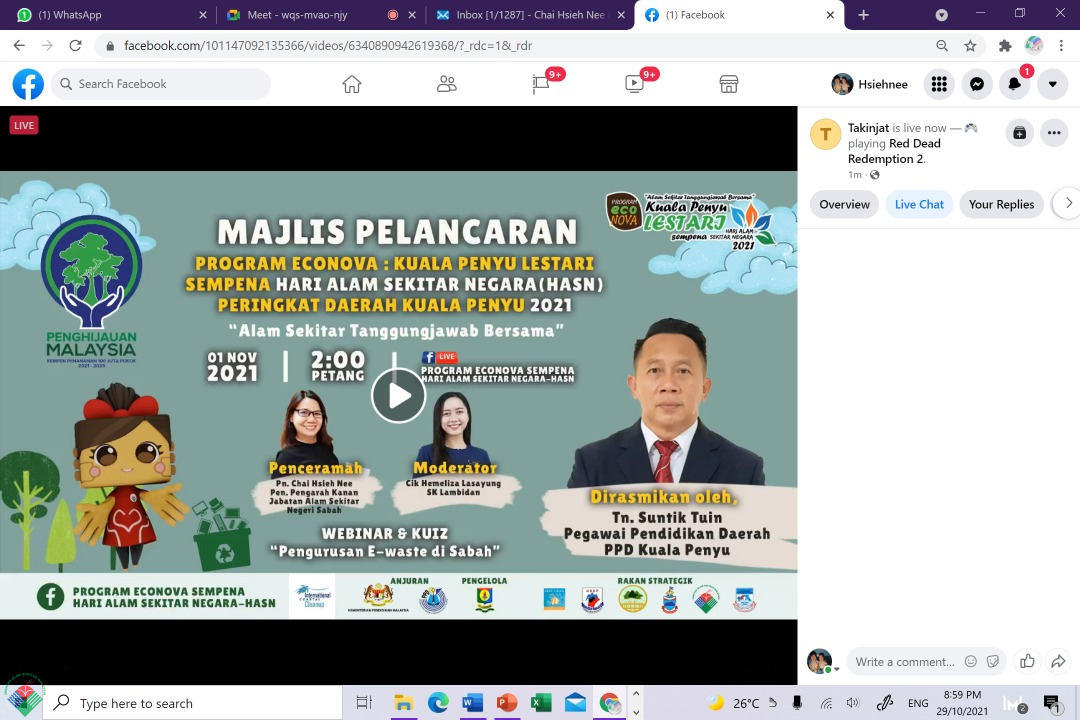The image size is (1080, 720).
Task: Click the Search Facebook field
Action: pyautogui.click(x=161, y=84)
